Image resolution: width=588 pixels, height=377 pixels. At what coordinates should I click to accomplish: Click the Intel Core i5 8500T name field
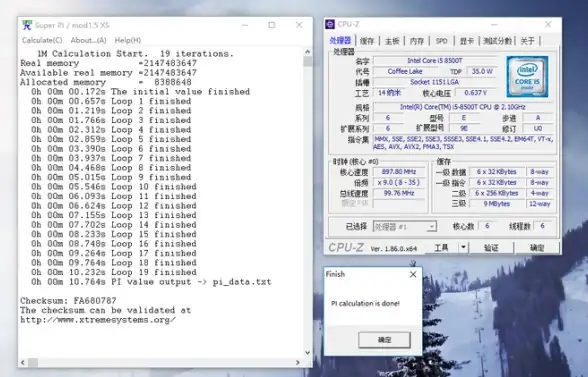pyautogui.click(x=435, y=60)
